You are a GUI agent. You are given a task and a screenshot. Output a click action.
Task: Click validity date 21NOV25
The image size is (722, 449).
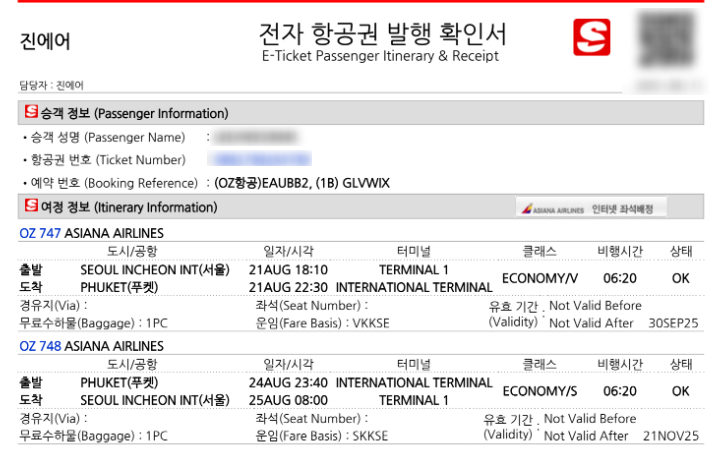click(x=671, y=436)
